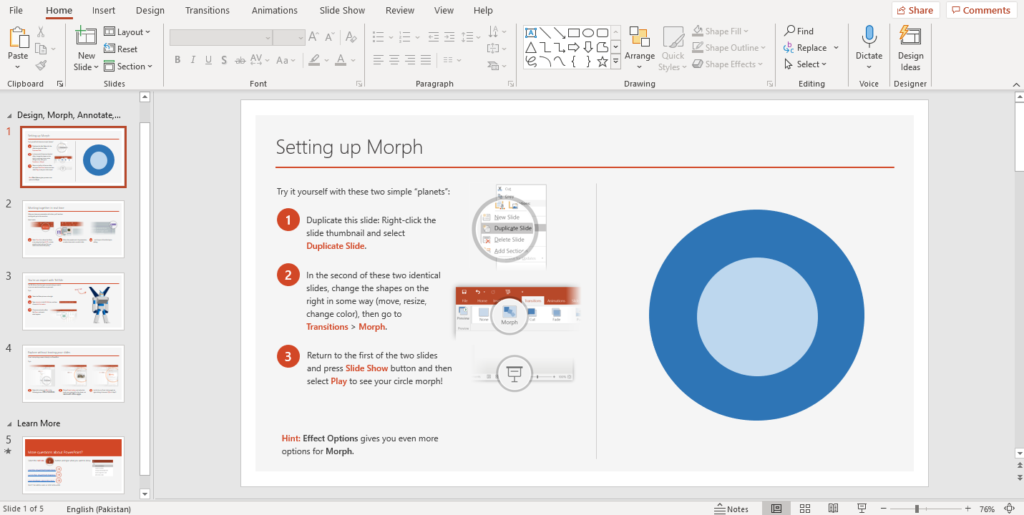Screen dimensions: 1024x515
Task: Switch to the Design tab
Action: (150, 10)
